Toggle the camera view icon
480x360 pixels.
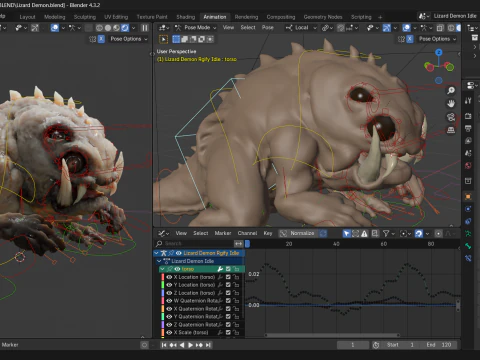(451, 117)
